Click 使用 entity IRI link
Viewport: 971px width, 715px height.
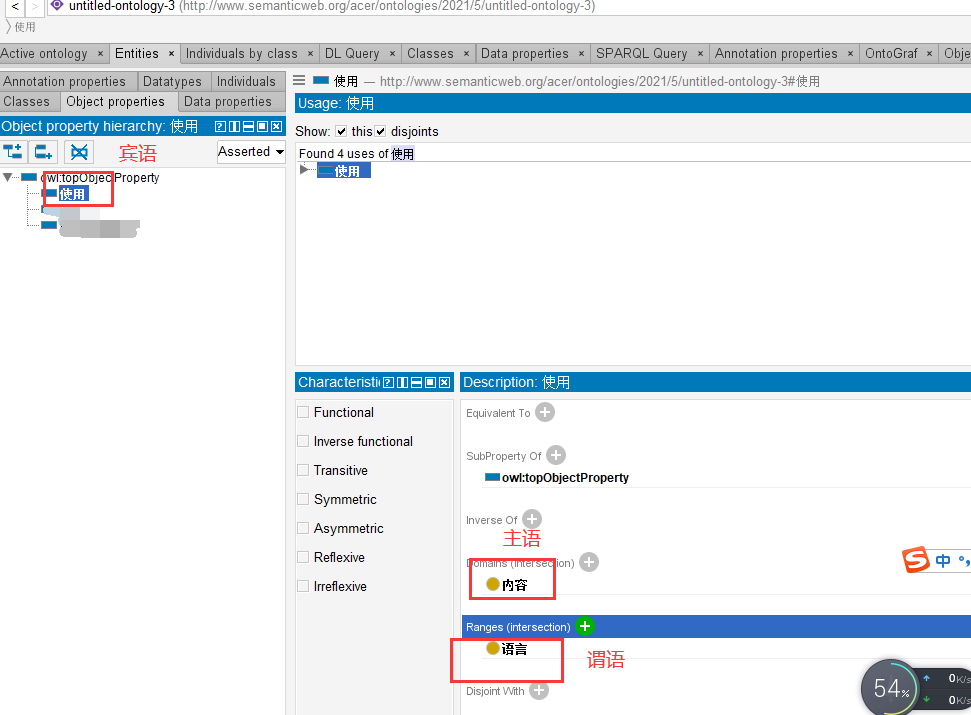[599, 81]
